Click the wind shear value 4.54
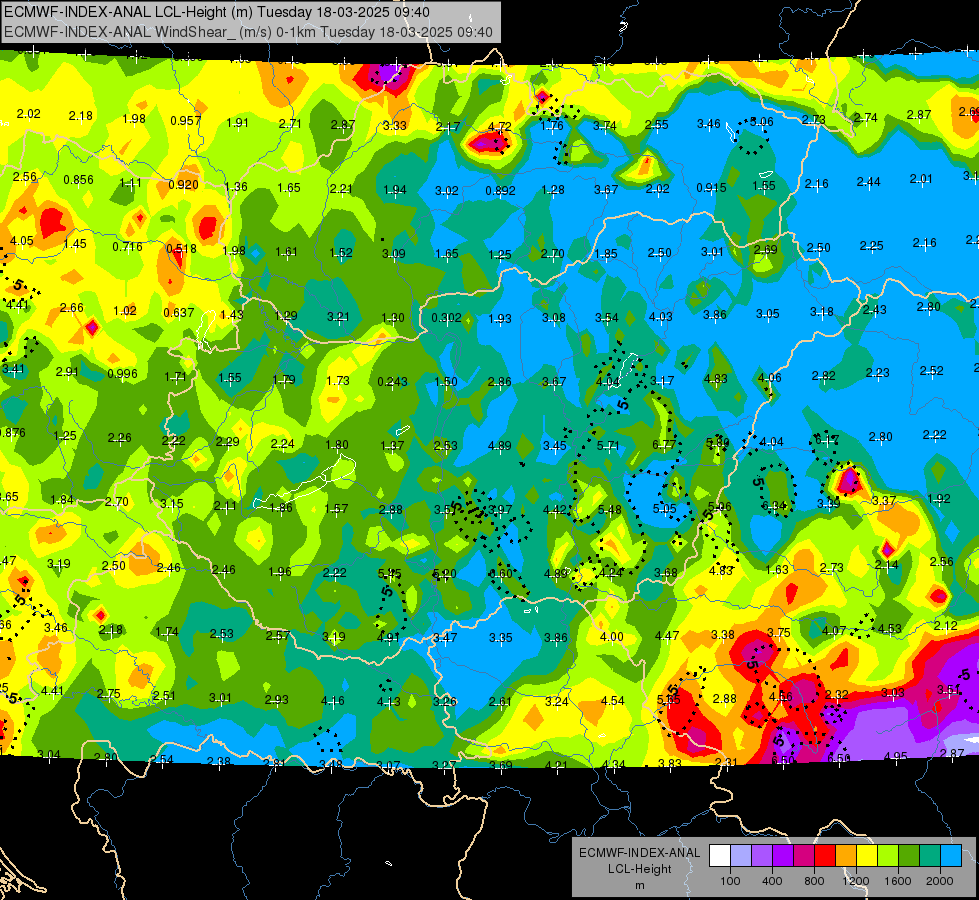 tap(612, 700)
